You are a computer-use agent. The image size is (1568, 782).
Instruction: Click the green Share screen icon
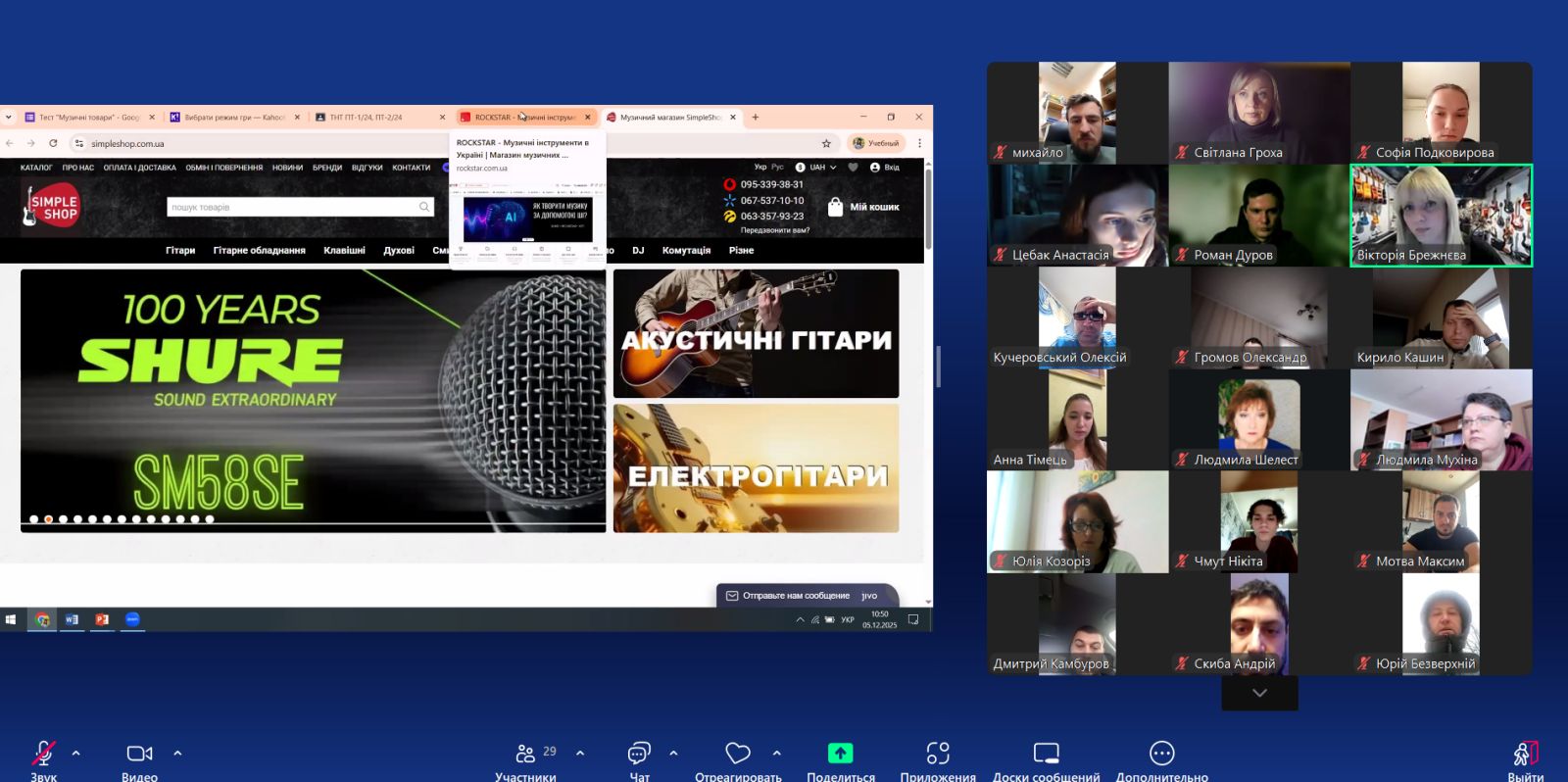tap(840, 753)
